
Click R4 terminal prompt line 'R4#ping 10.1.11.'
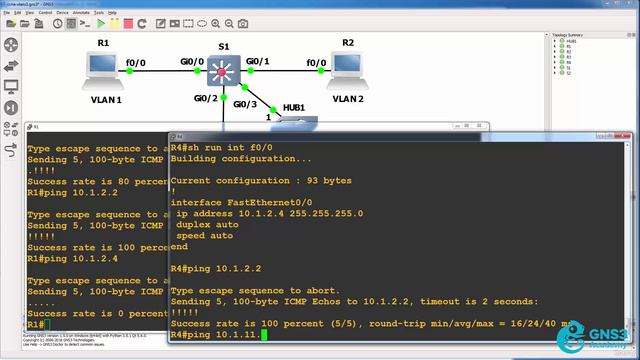216,335
